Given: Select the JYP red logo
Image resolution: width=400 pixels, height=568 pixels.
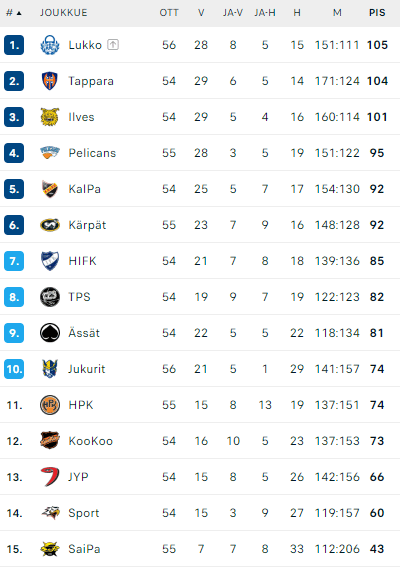Looking at the screenshot, I should pos(50,477).
